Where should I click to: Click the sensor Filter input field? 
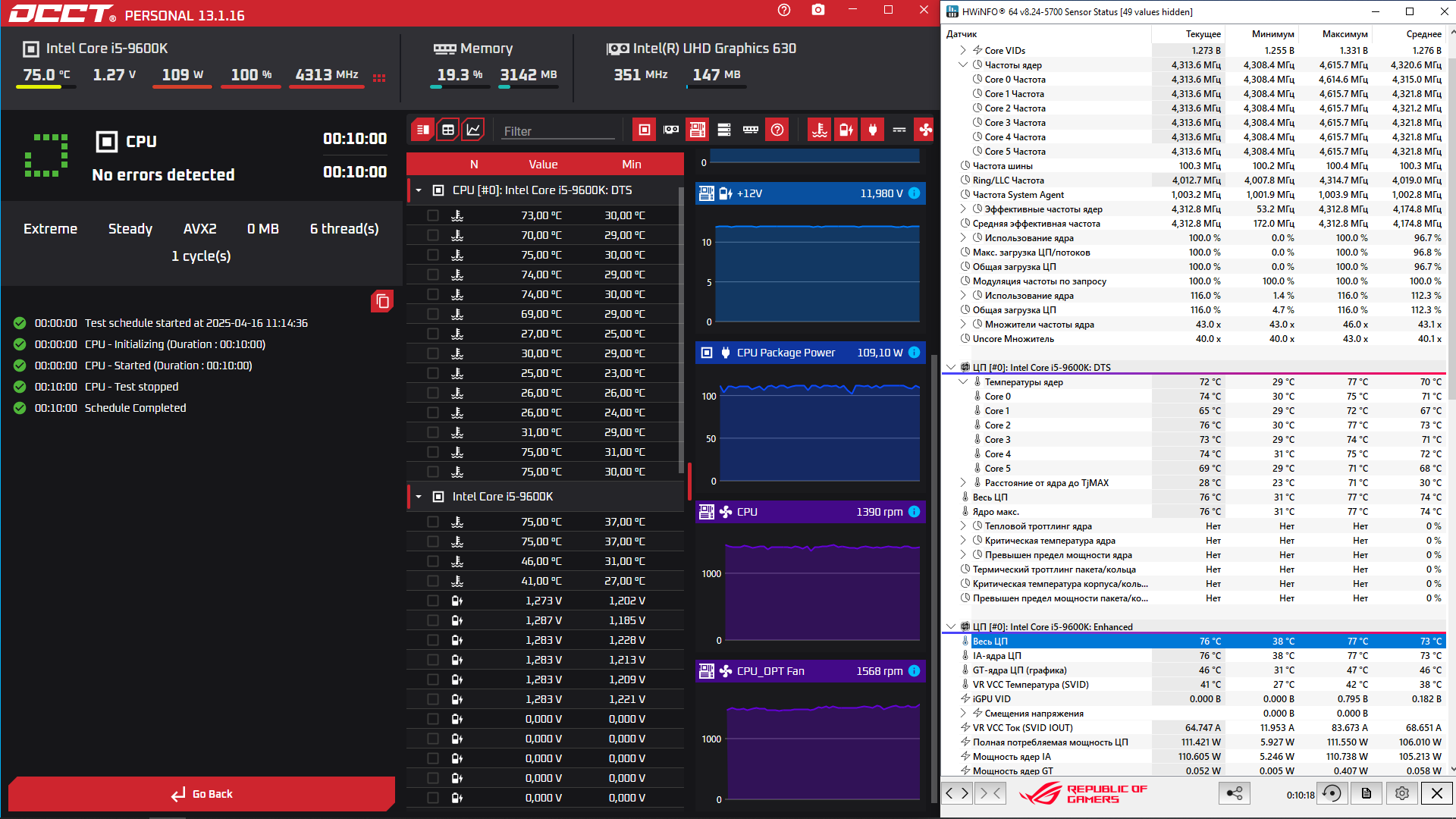(557, 131)
